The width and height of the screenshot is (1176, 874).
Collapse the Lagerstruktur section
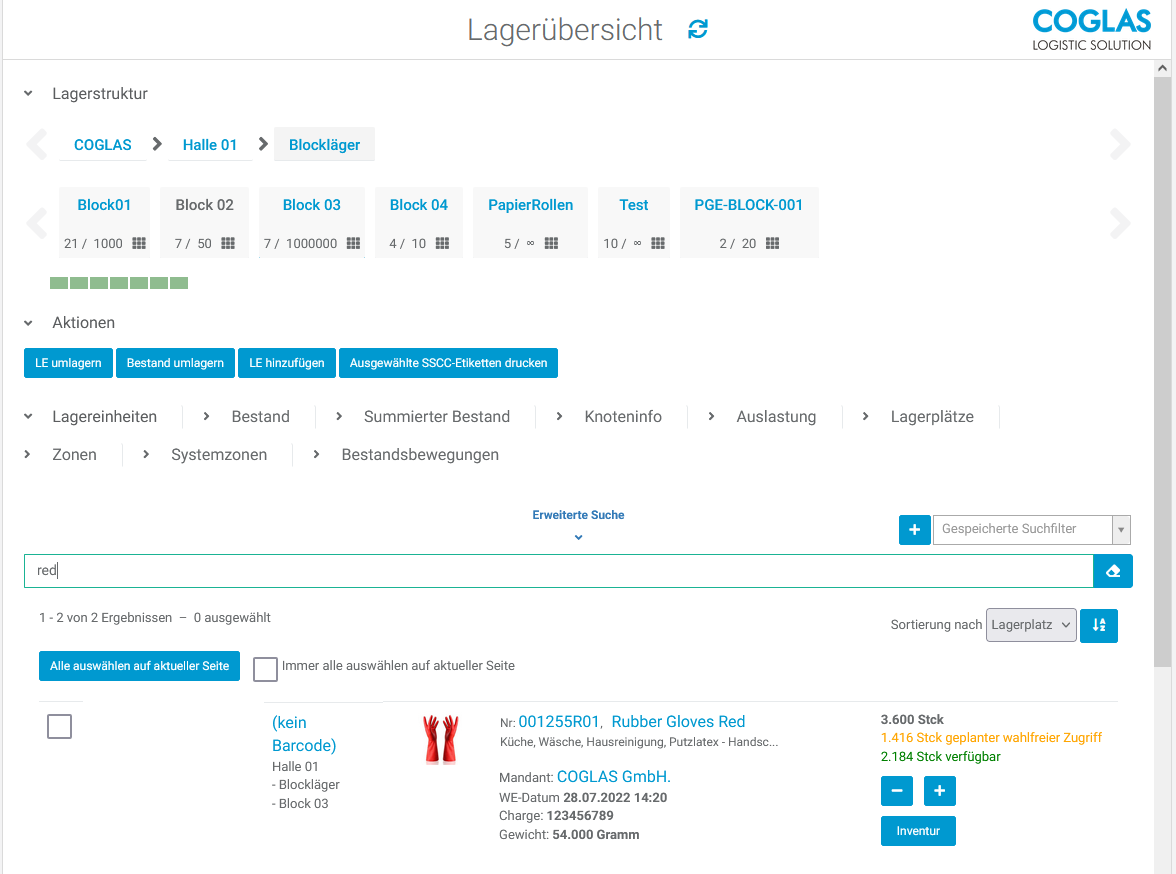coord(29,94)
